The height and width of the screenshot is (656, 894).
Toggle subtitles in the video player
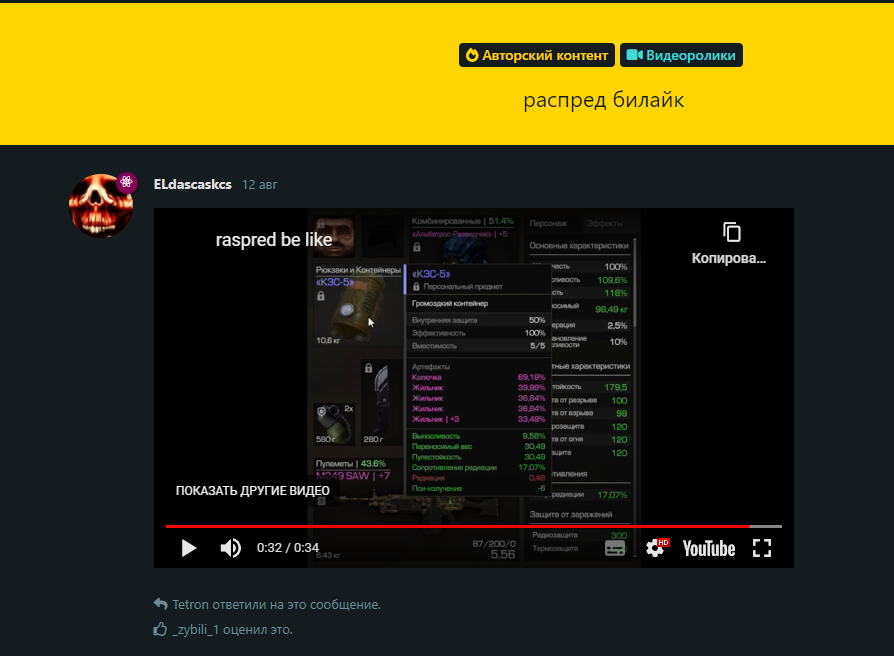coord(615,548)
